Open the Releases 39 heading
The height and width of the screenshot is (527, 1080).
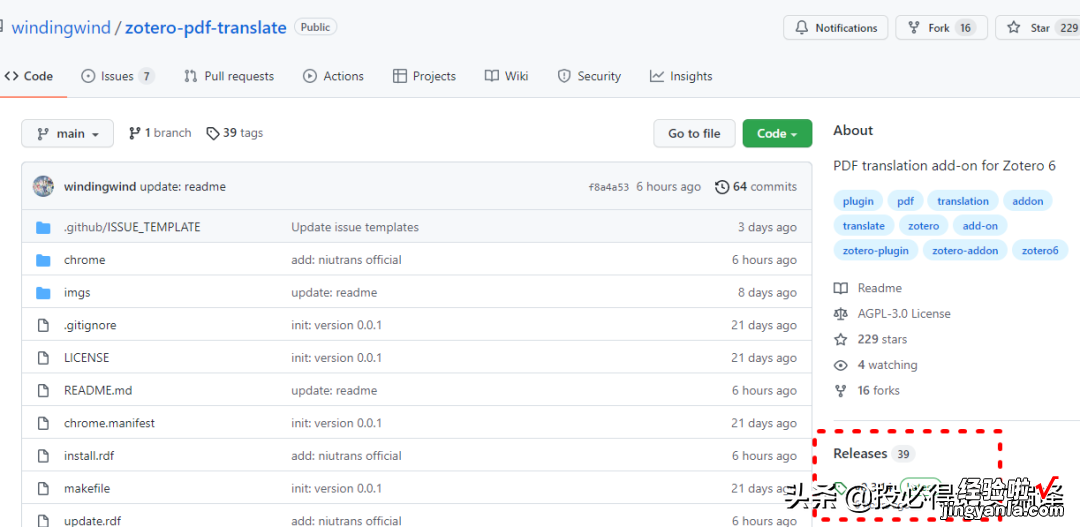[x=874, y=453]
